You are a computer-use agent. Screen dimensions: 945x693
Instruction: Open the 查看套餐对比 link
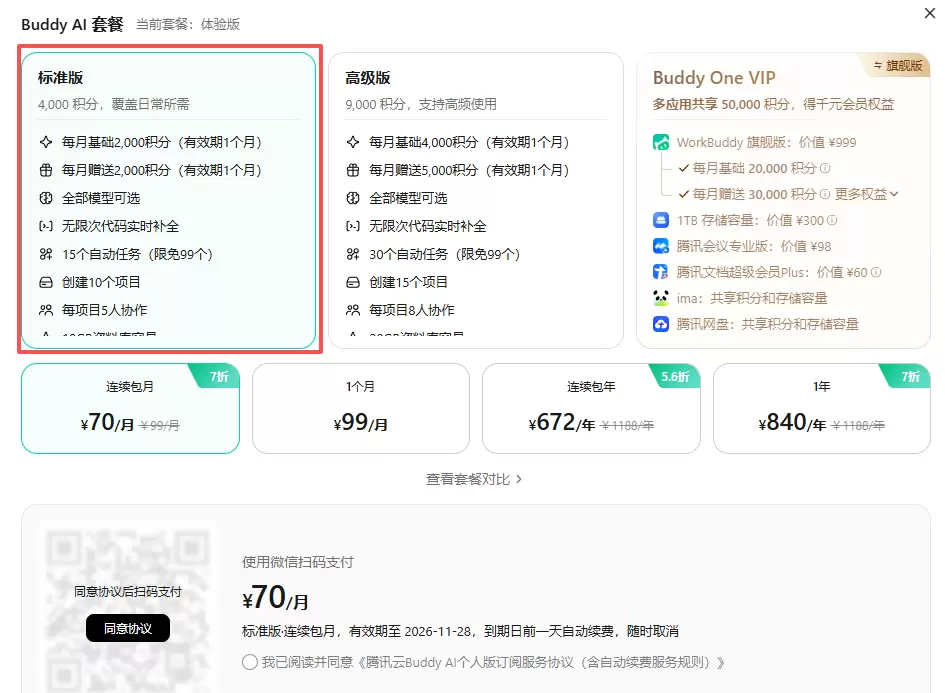coord(474,479)
